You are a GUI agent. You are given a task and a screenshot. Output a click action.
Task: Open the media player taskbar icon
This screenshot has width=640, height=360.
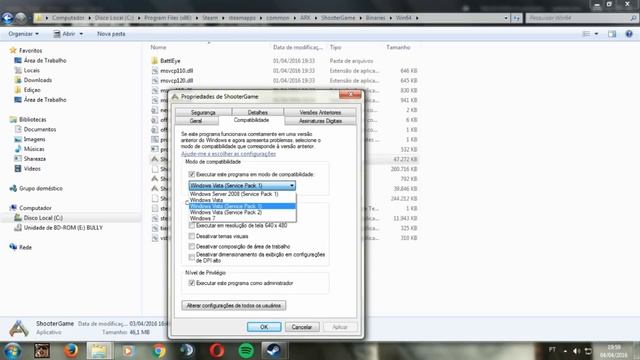(x=128, y=351)
